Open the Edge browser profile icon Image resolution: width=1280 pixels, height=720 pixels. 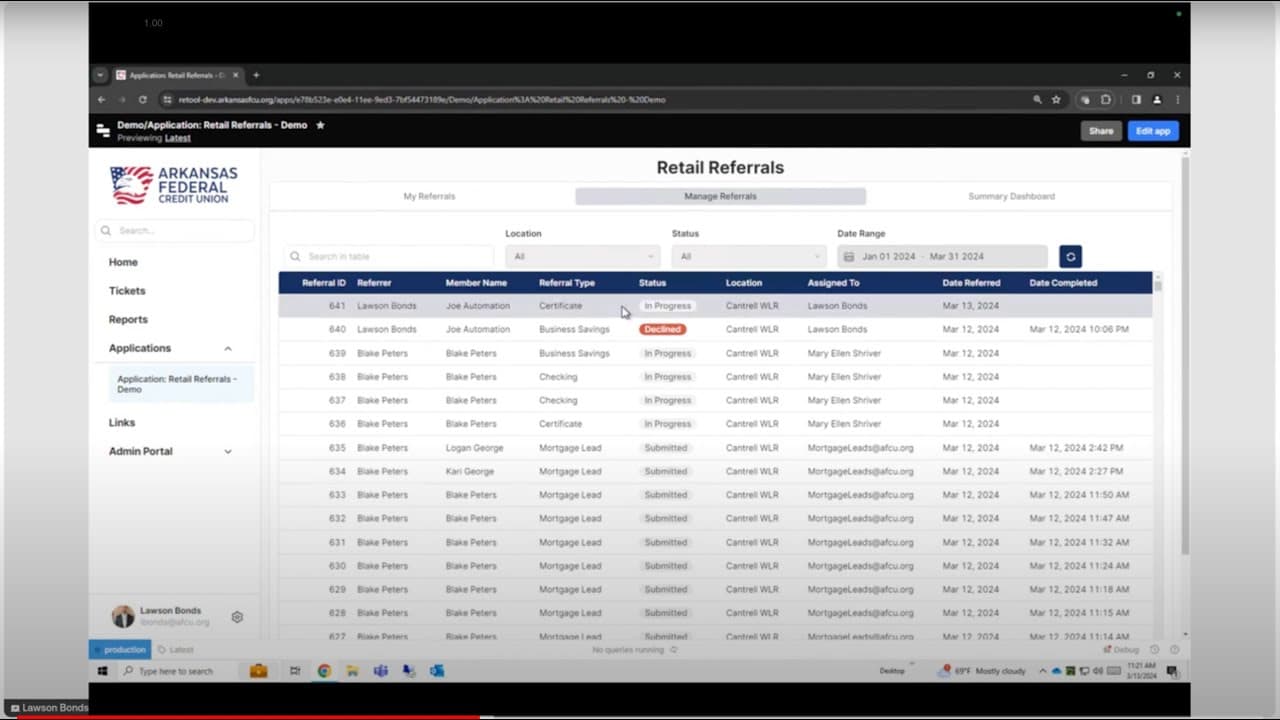[x=1155, y=100]
